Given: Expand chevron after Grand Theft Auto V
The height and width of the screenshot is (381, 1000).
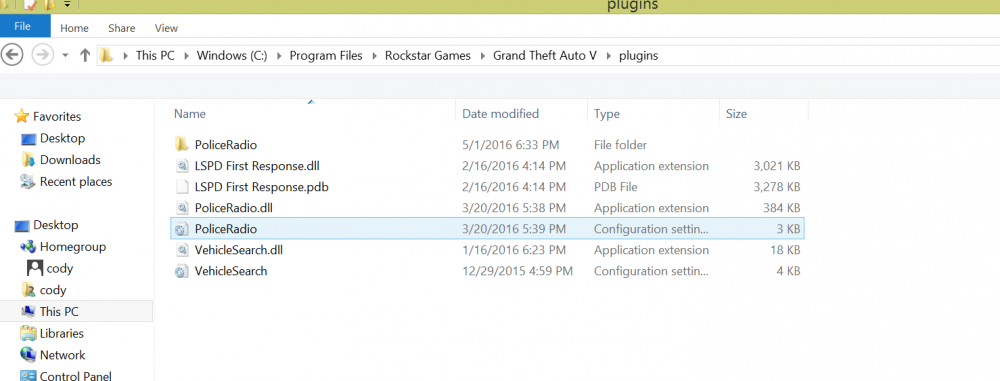Looking at the screenshot, I should coord(608,56).
